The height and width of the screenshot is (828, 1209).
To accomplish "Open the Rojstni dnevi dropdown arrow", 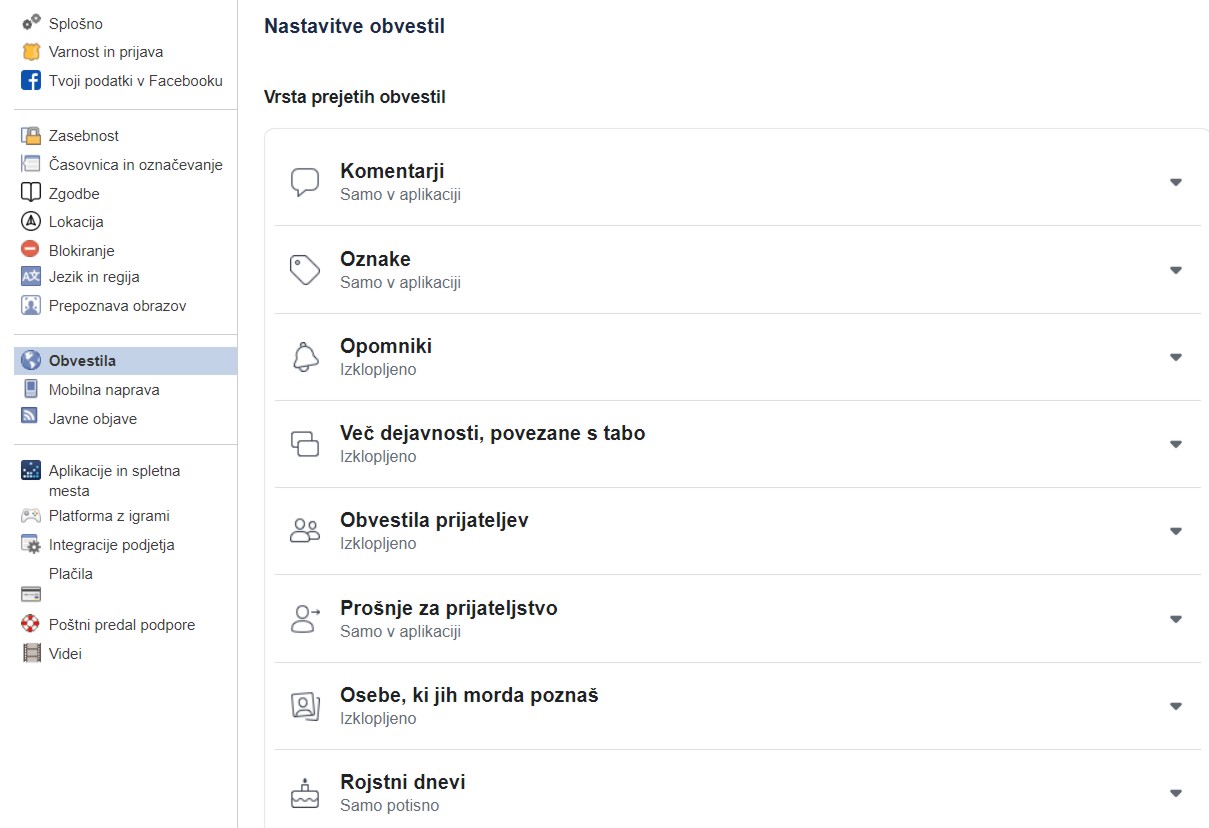I will point(1176,793).
